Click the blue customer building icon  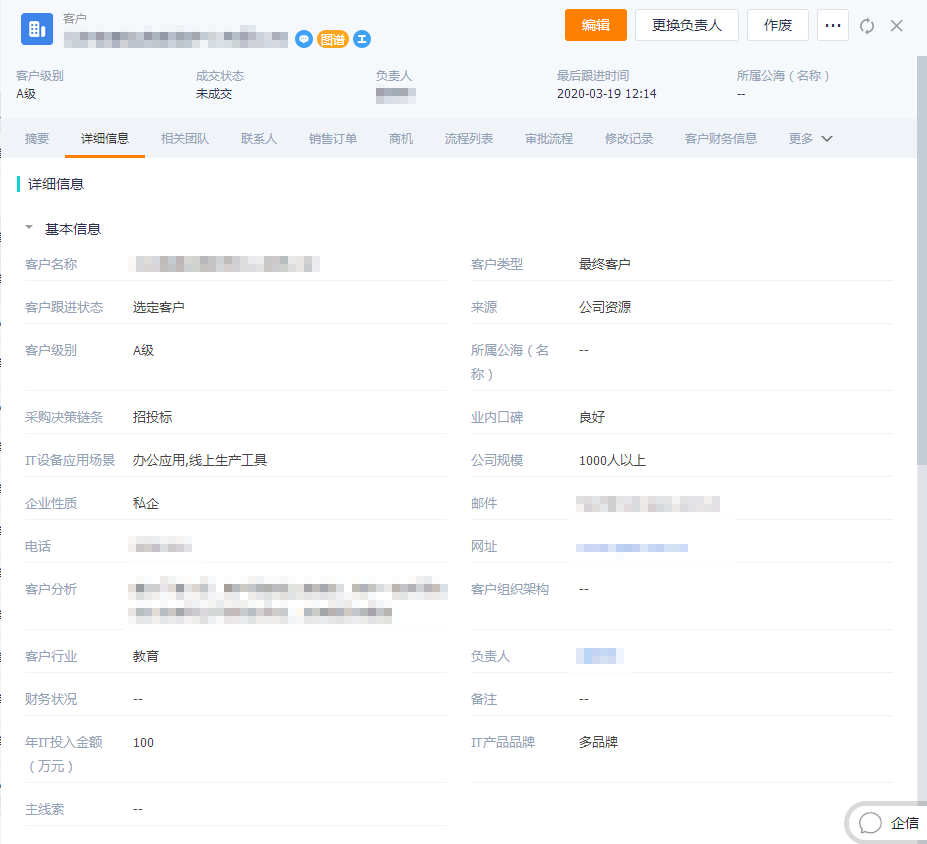click(39, 28)
